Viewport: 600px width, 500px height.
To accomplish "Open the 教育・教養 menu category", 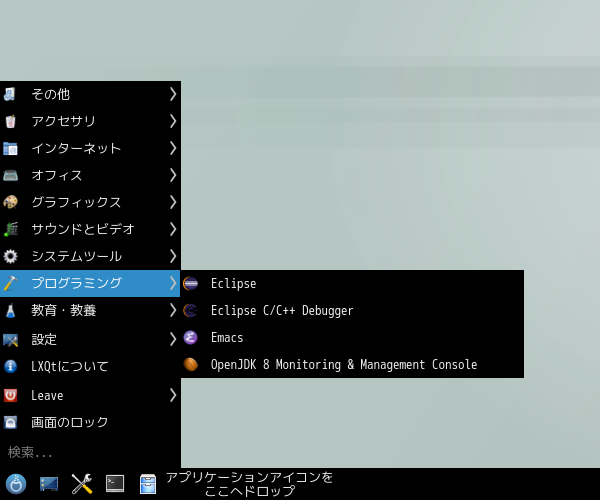I will tap(90, 310).
